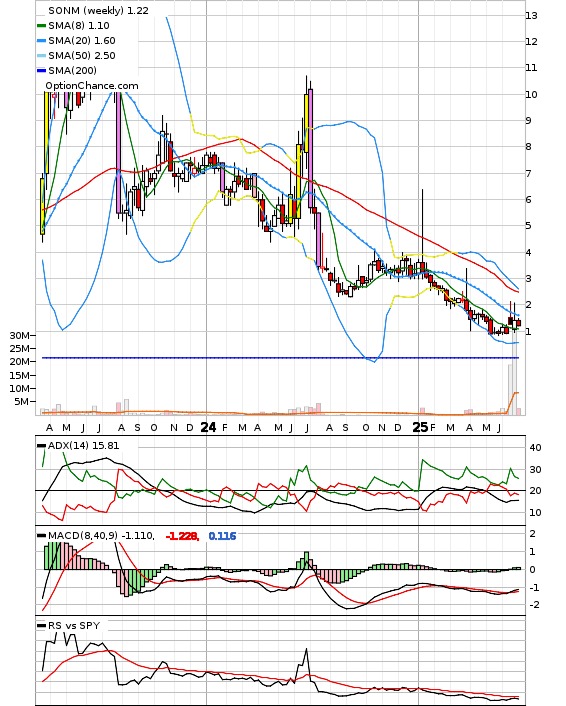Click the black RS vs SPY legend marker

coord(41,626)
